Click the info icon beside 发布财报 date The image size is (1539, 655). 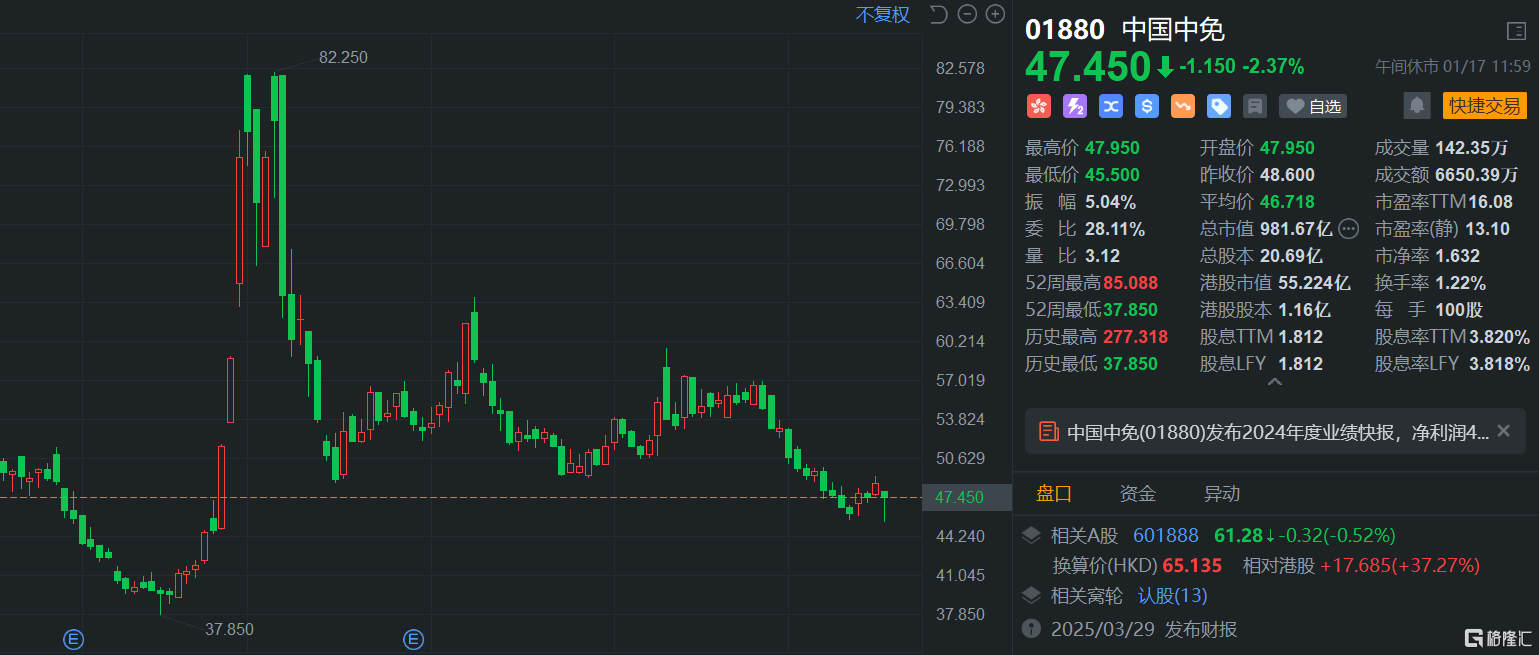pos(1031,629)
